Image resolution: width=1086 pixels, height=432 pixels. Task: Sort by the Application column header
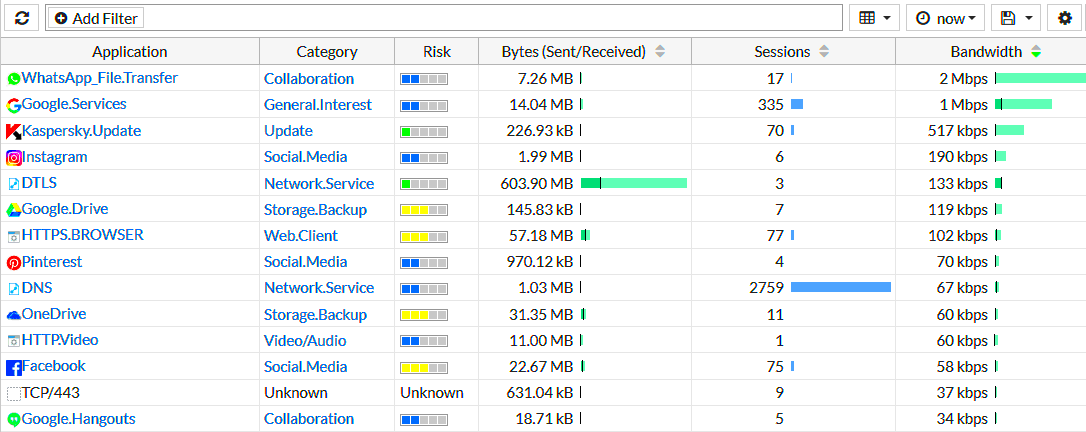click(x=130, y=51)
